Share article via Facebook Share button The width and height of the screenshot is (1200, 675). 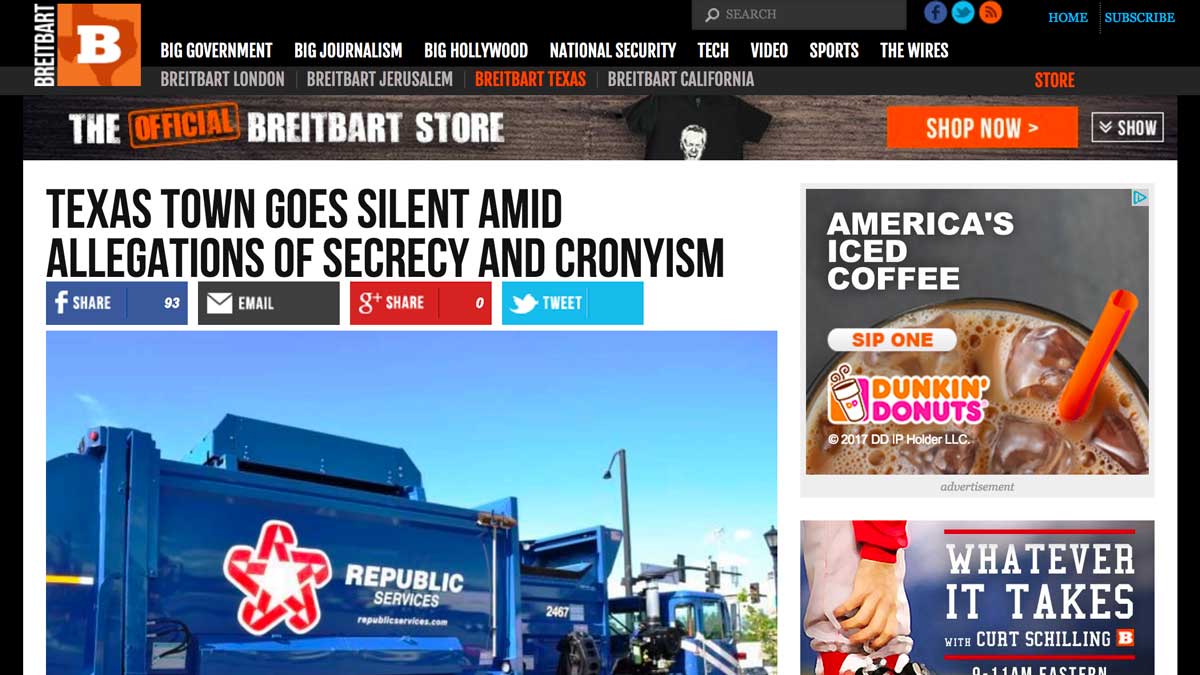click(117, 303)
